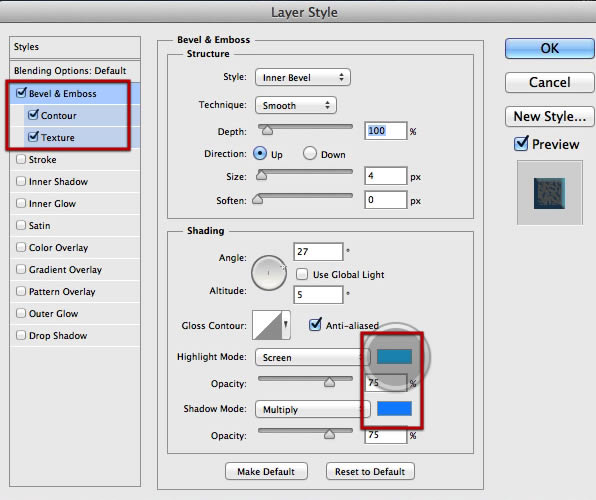The height and width of the screenshot is (500, 596).
Task: Enable the Color Overlay checkbox
Action: click(21, 247)
